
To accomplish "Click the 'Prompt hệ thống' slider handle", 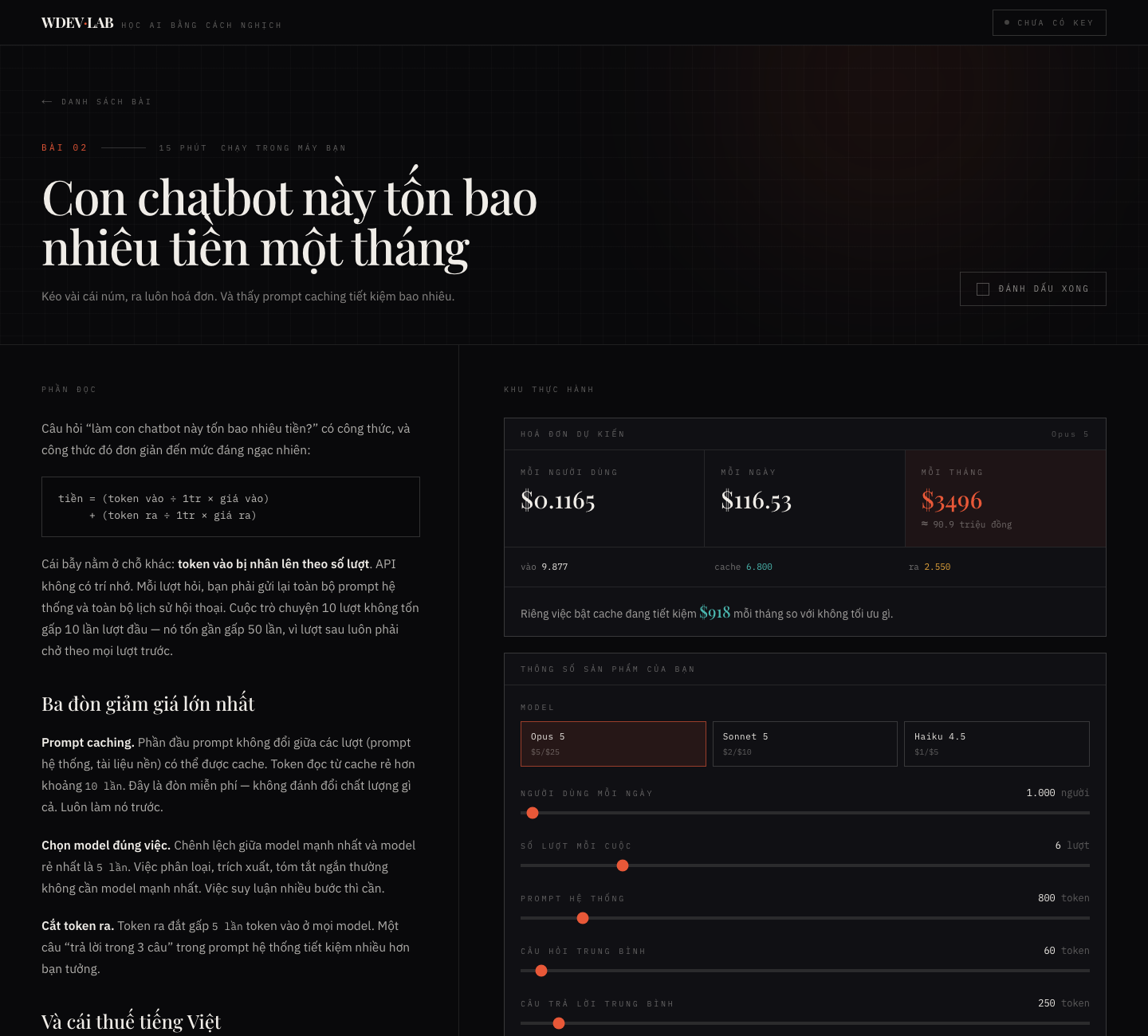I will point(583,918).
